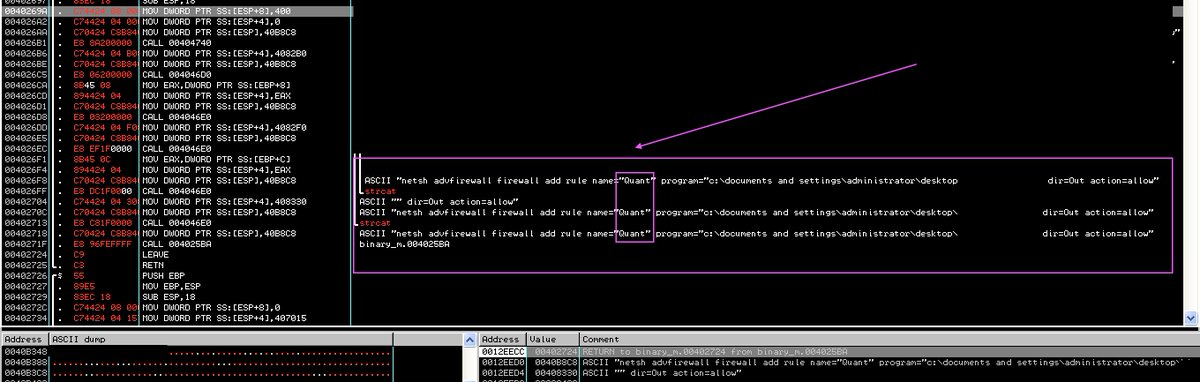The height and width of the screenshot is (382, 1200).
Task: Click the CALL 004025BA instruction
Action: tap(176, 244)
